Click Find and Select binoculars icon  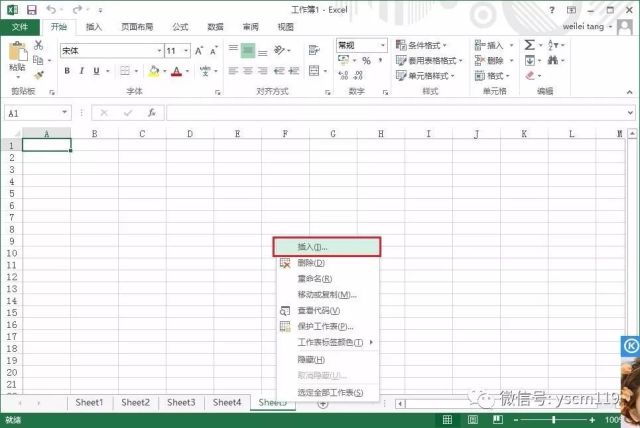553,60
